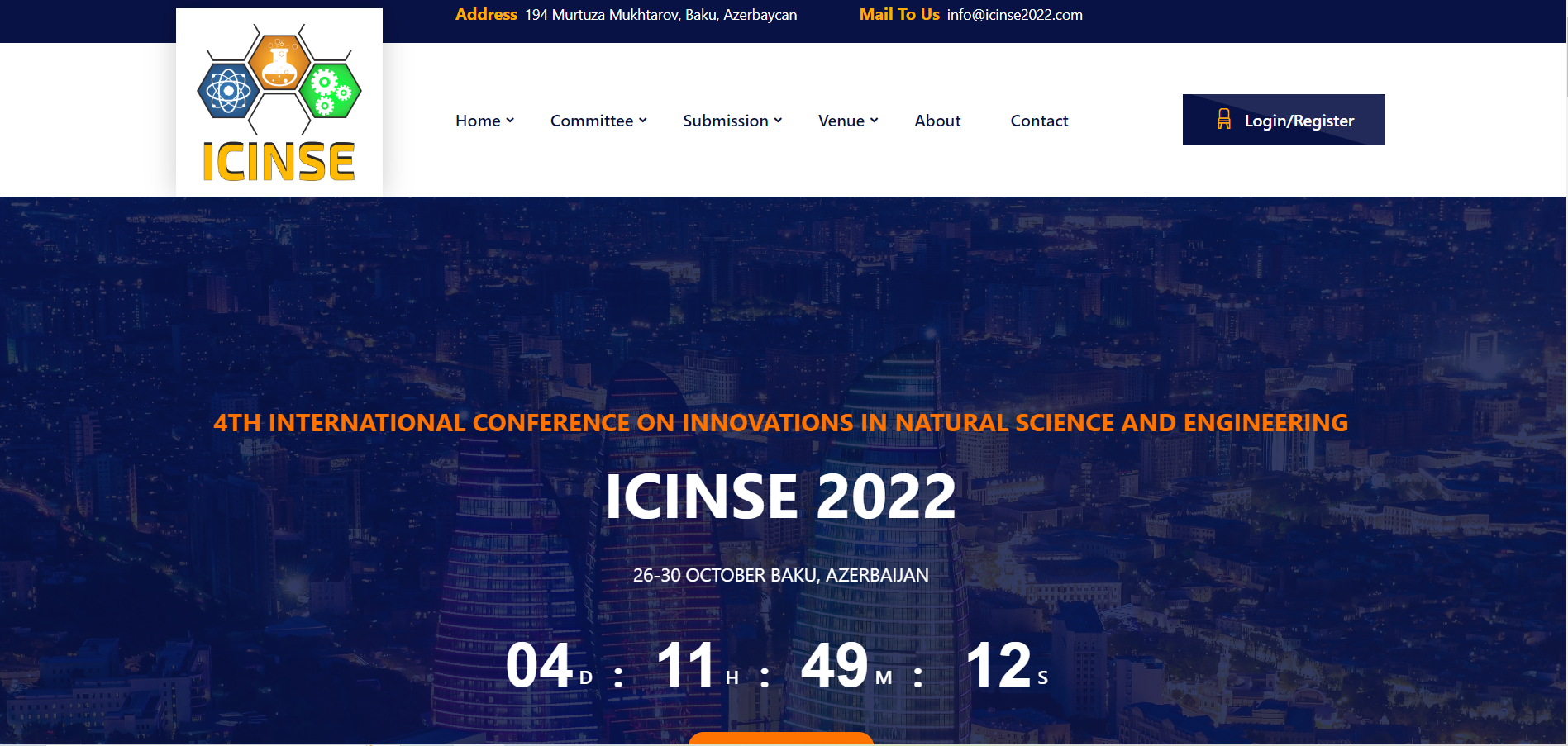
Task: Click the green gears hexagon in the logo
Action: point(330,91)
